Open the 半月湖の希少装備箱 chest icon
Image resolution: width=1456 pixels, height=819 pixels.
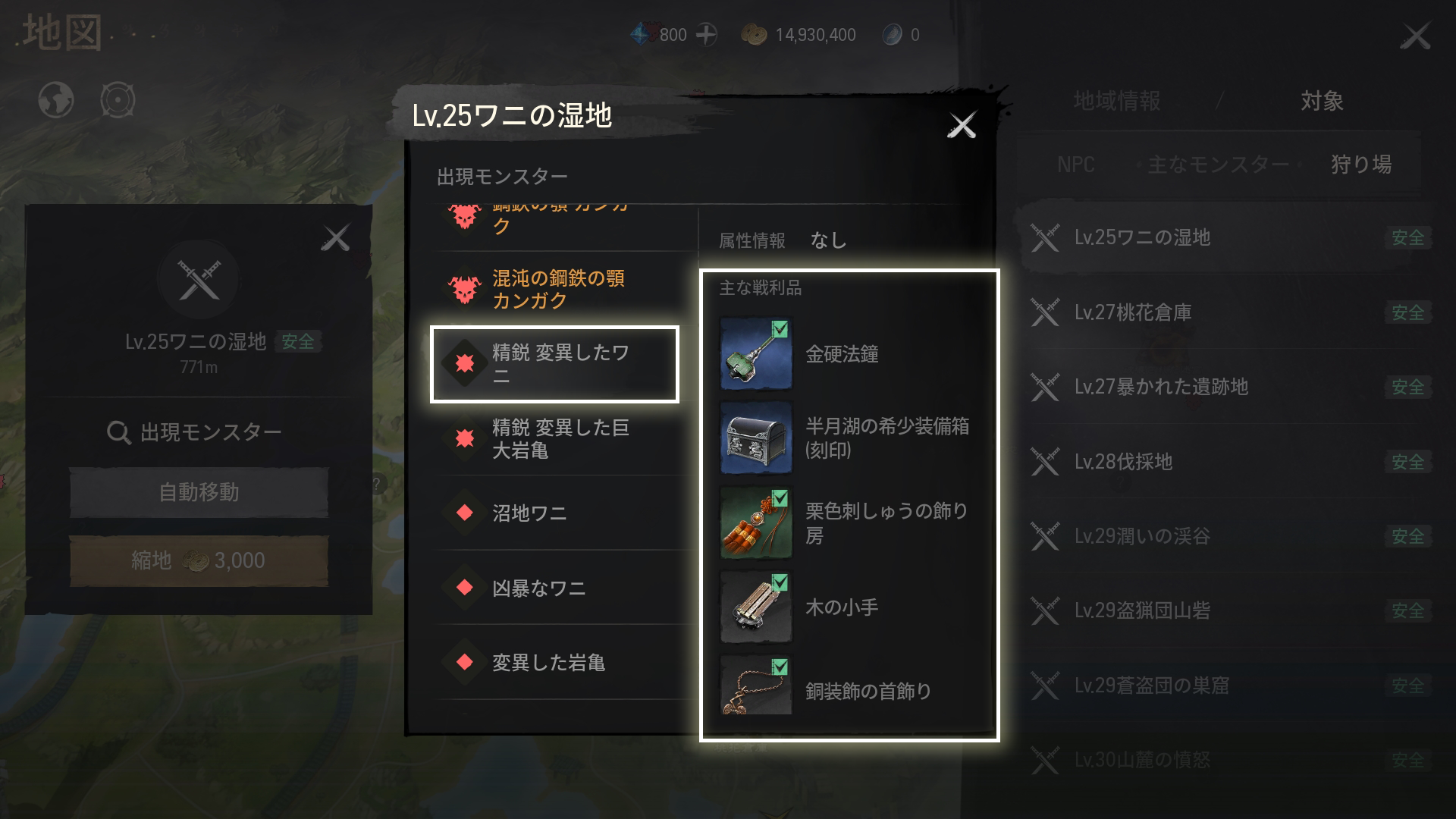pos(756,438)
